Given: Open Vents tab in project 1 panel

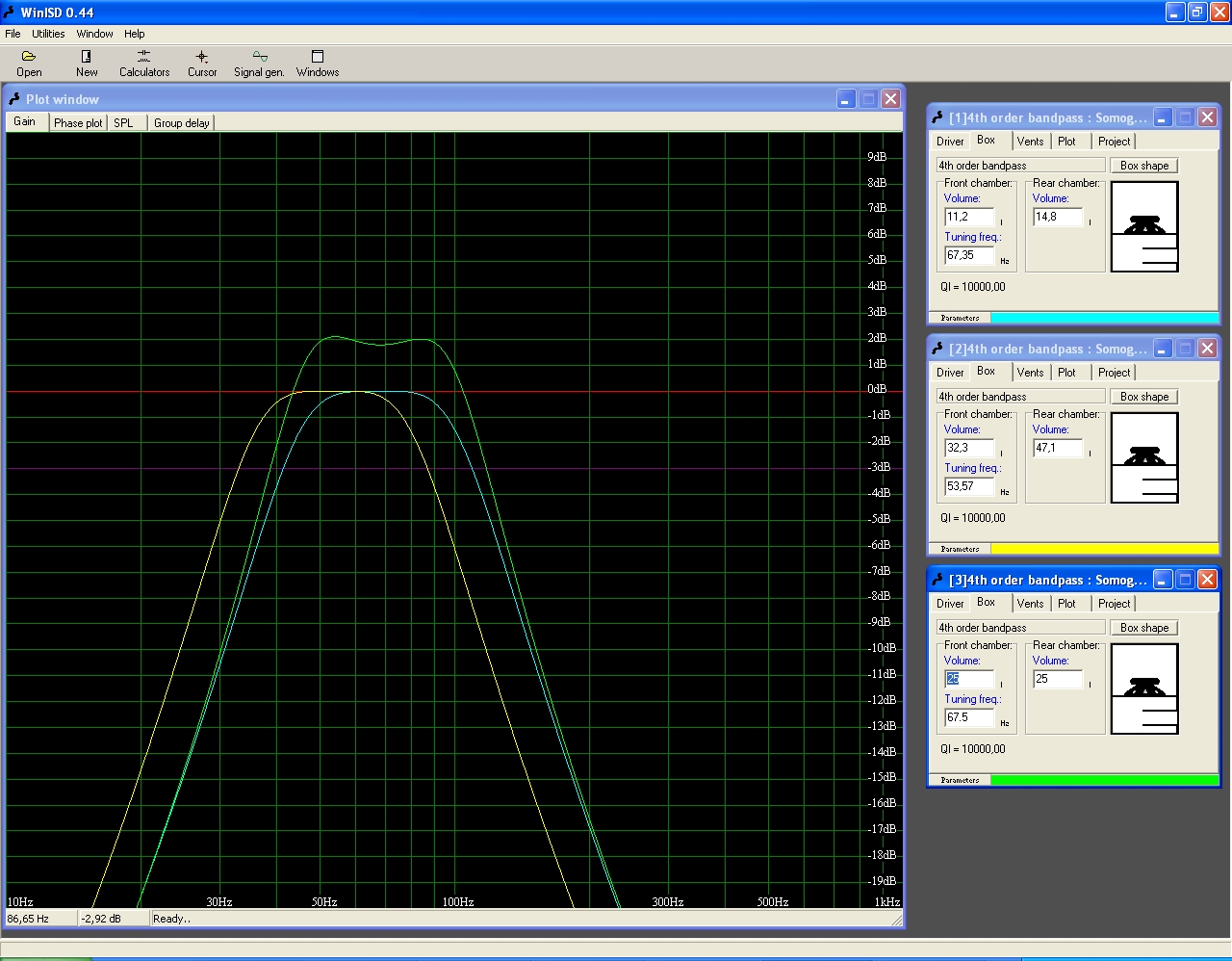Looking at the screenshot, I should [x=1030, y=142].
